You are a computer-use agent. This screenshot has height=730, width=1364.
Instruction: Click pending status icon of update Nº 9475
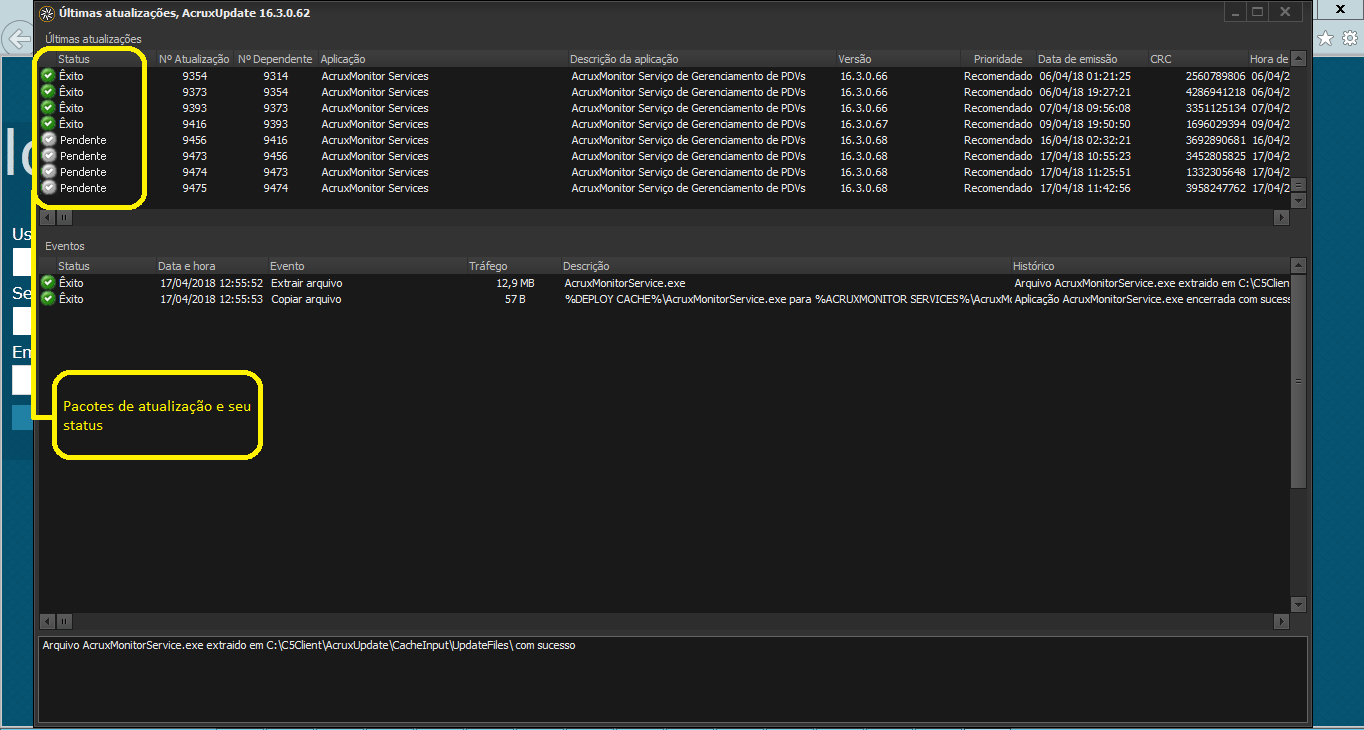point(48,187)
